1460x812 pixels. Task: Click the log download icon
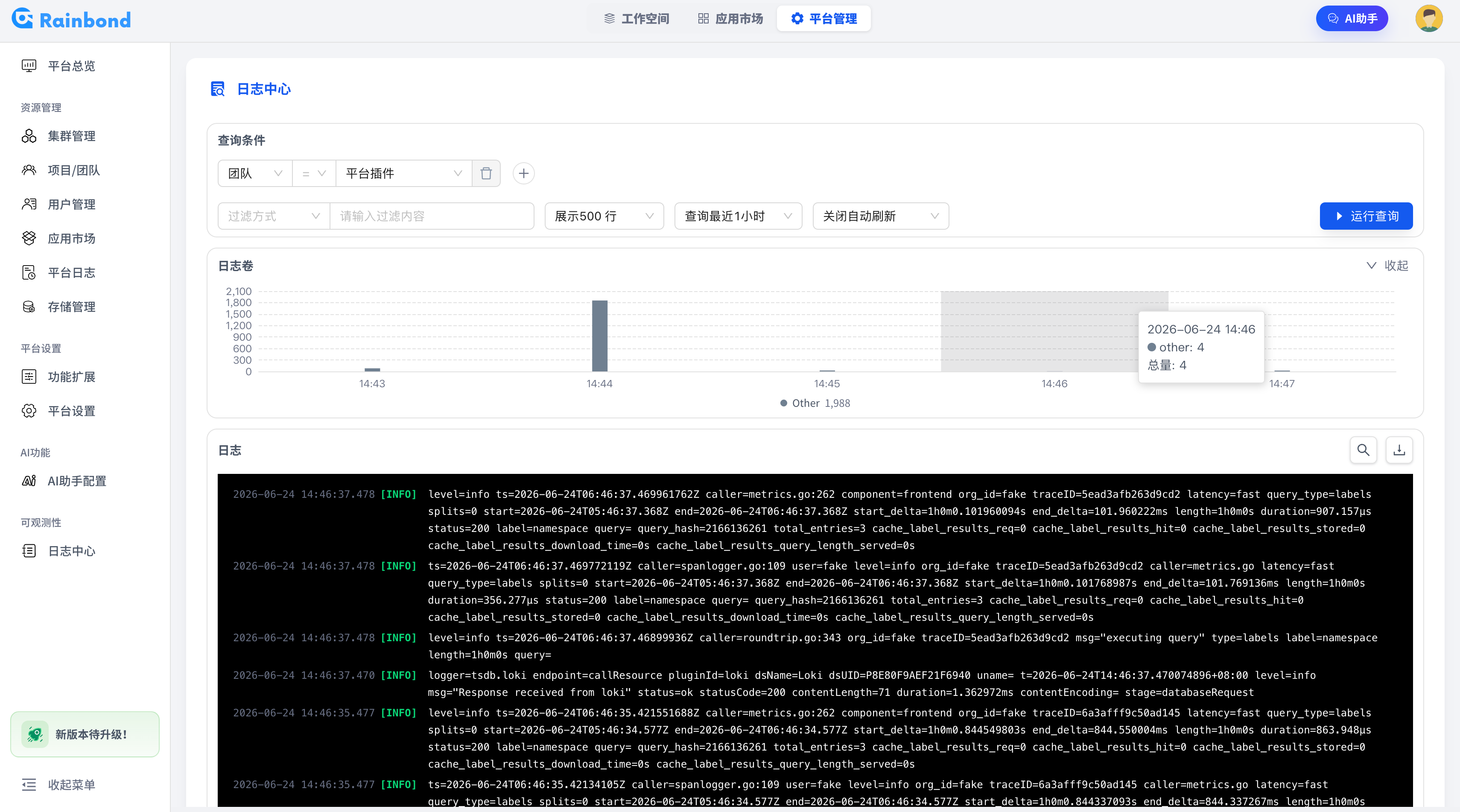(1399, 450)
